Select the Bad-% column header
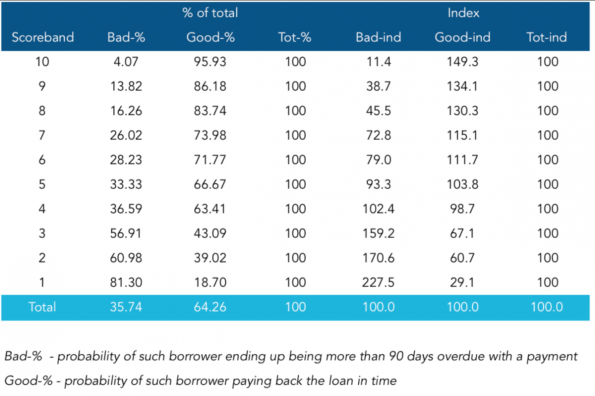This screenshot has height=396, width=595. tap(126, 37)
